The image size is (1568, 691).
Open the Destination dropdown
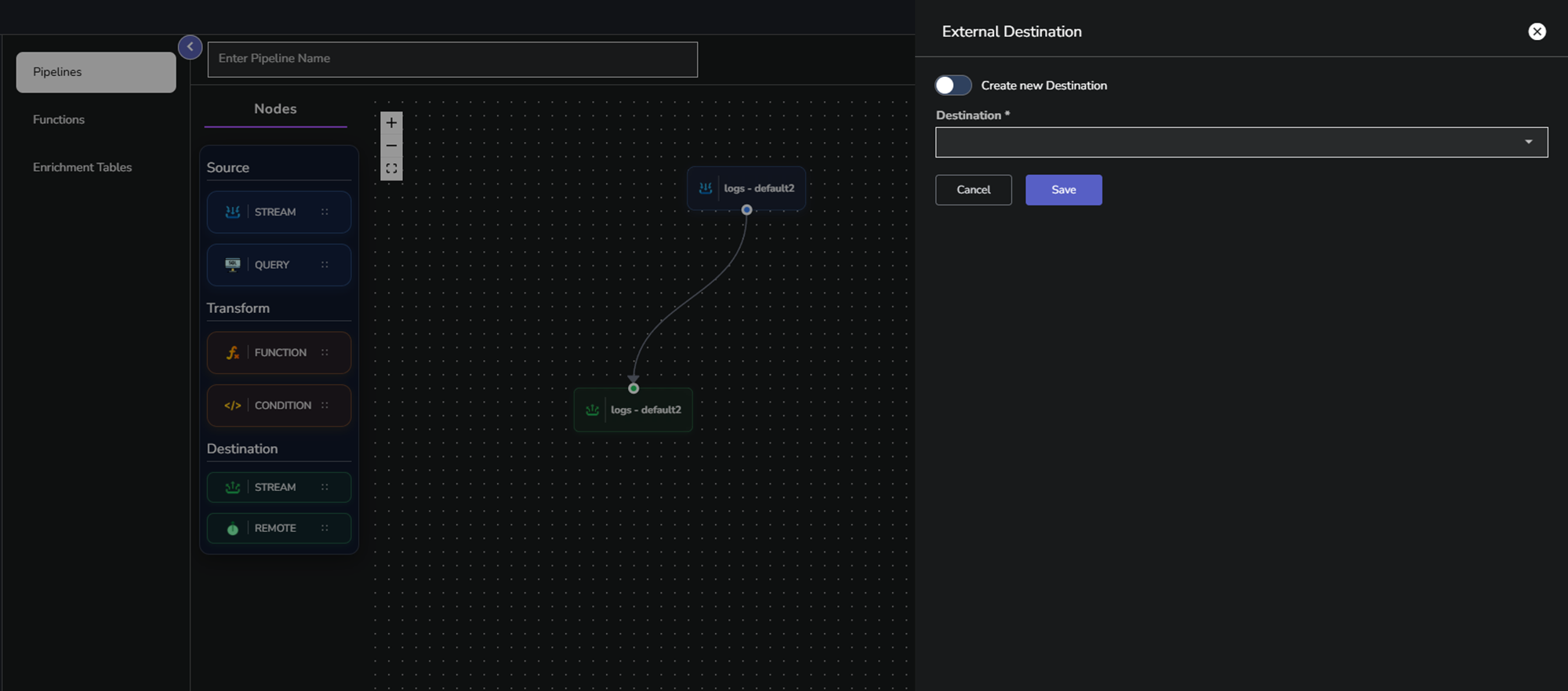click(1241, 143)
